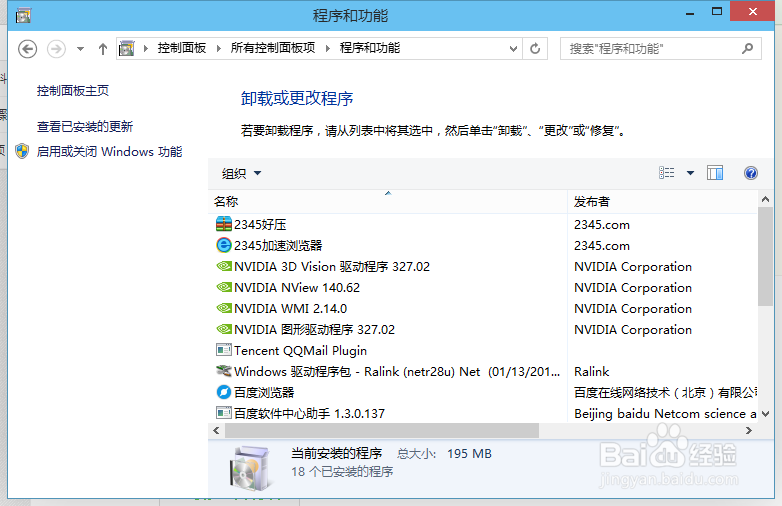The image size is (782, 506).
Task: Select the 2345加速浏览器 icon
Action: click(x=224, y=245)
